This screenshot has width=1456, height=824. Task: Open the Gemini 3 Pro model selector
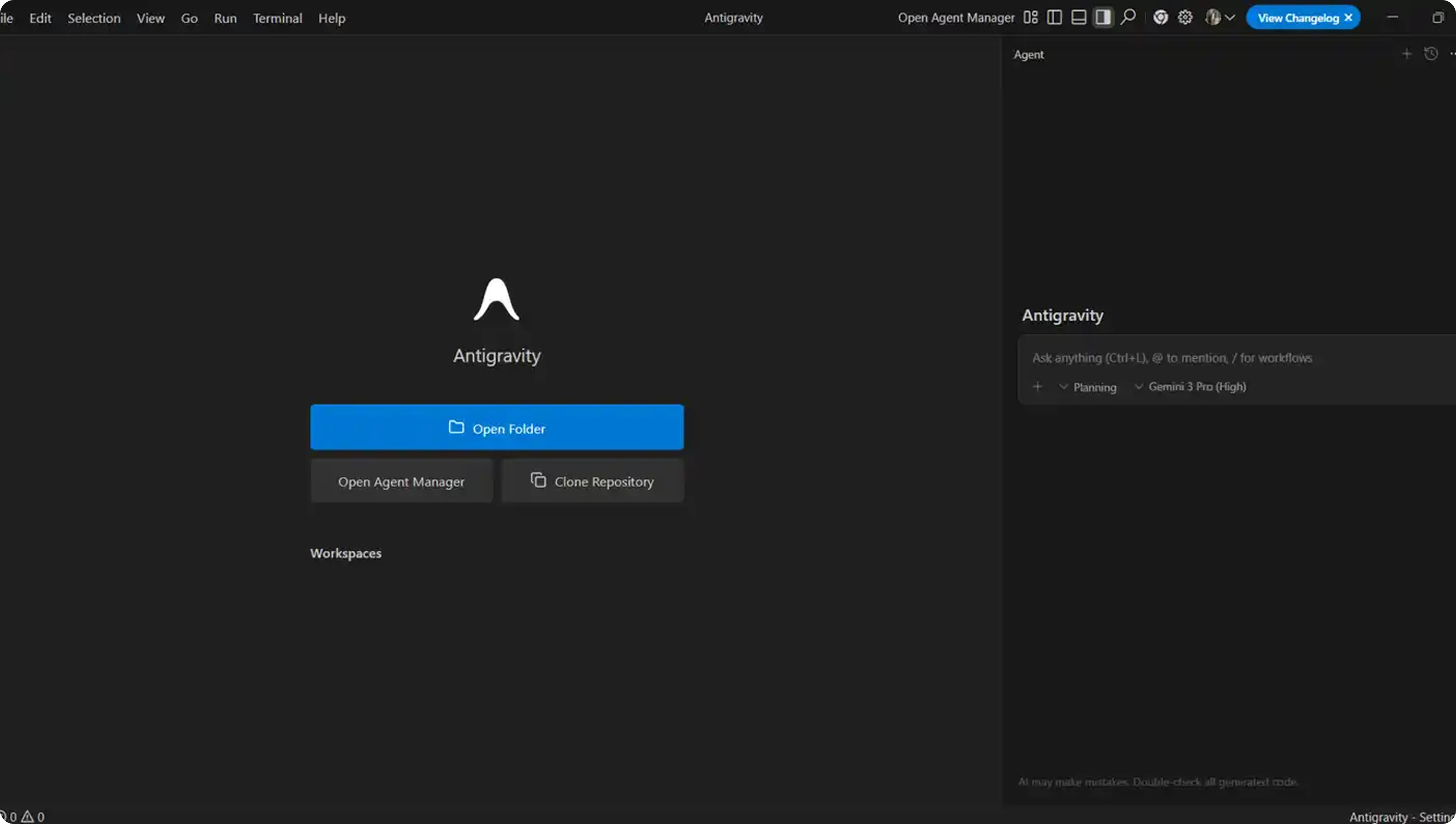[1191, 387]
